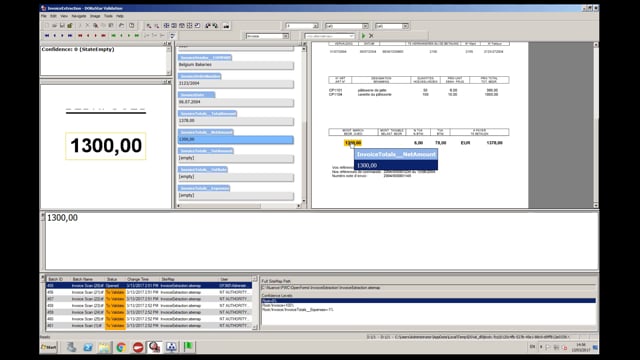Click the red rewind navigation arrow
This screenshot has height=360, width=640.
click(80, 36)
